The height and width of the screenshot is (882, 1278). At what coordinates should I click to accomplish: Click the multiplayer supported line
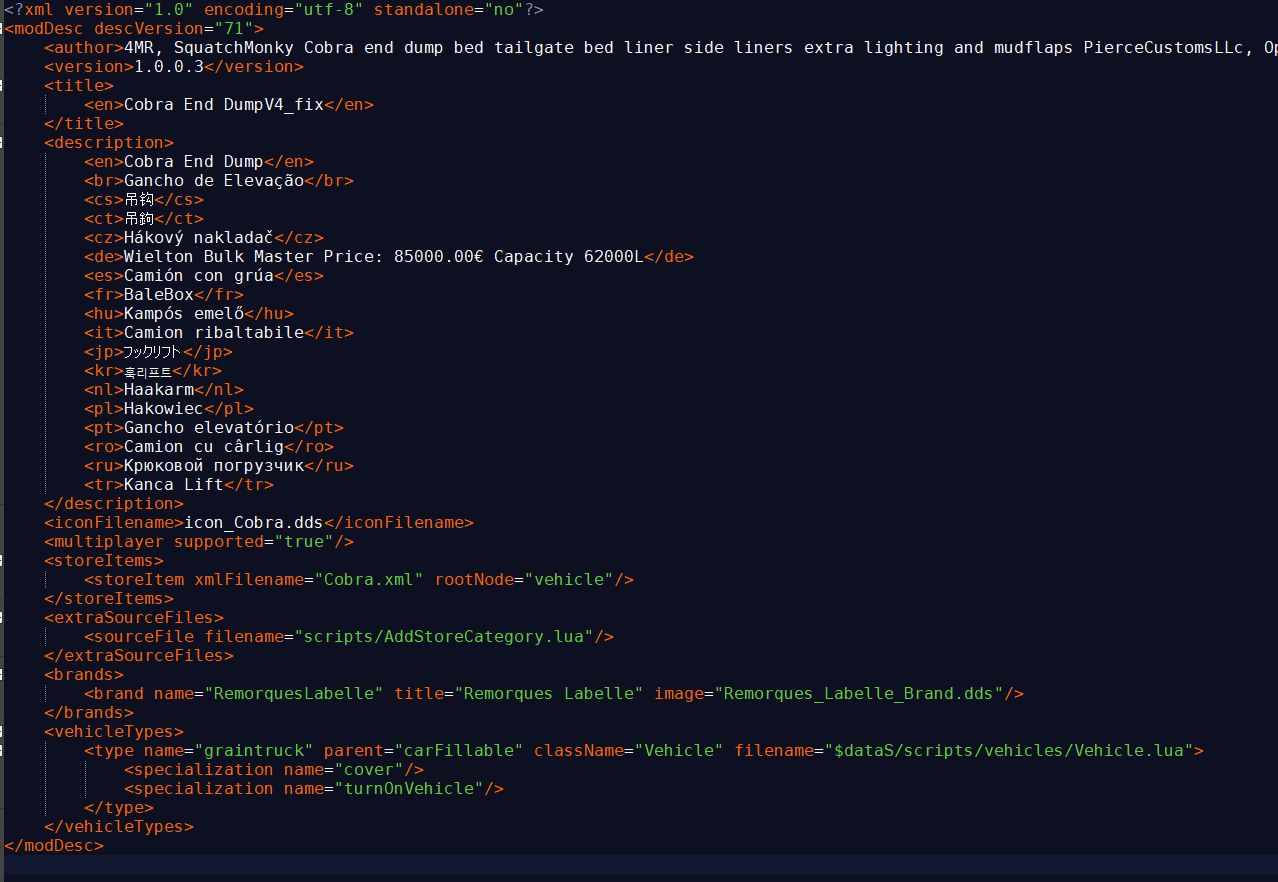pos(199,541)
